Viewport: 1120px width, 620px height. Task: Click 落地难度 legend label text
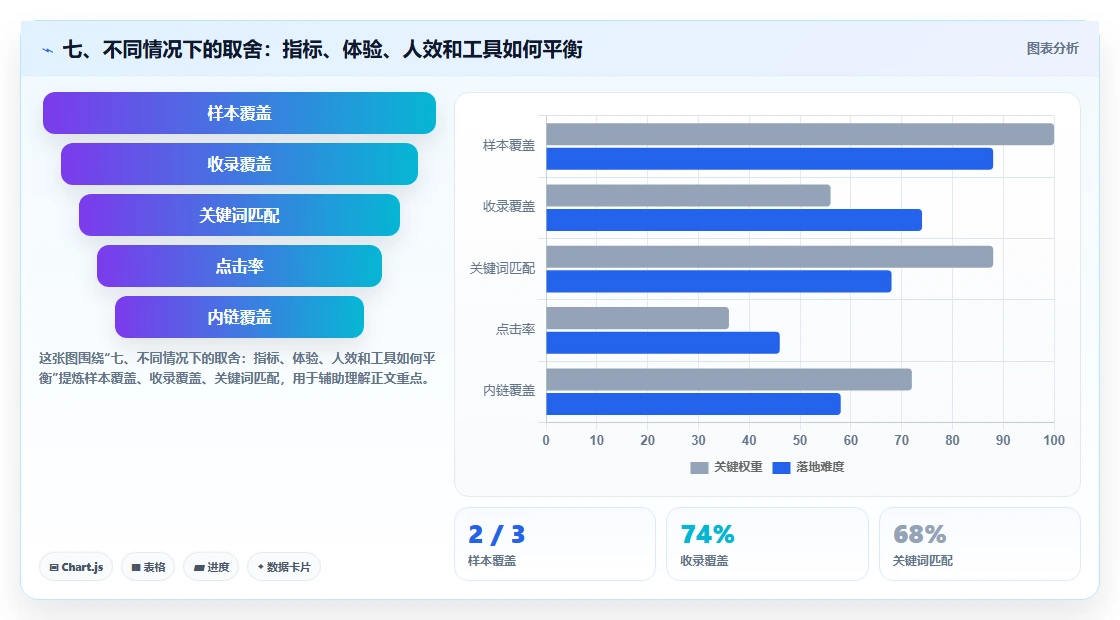coord(820,466)
